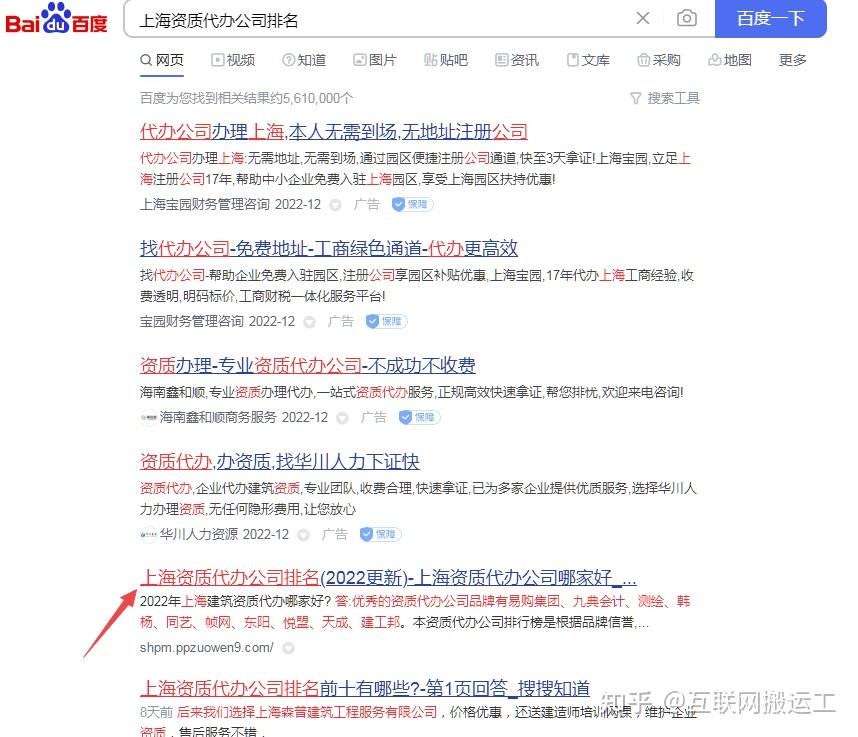This screenshot has height=737, width=858.
Task: Expand dropdown arrow beside 海南鑫和顺商务服务
Action: tap(343, 419)
